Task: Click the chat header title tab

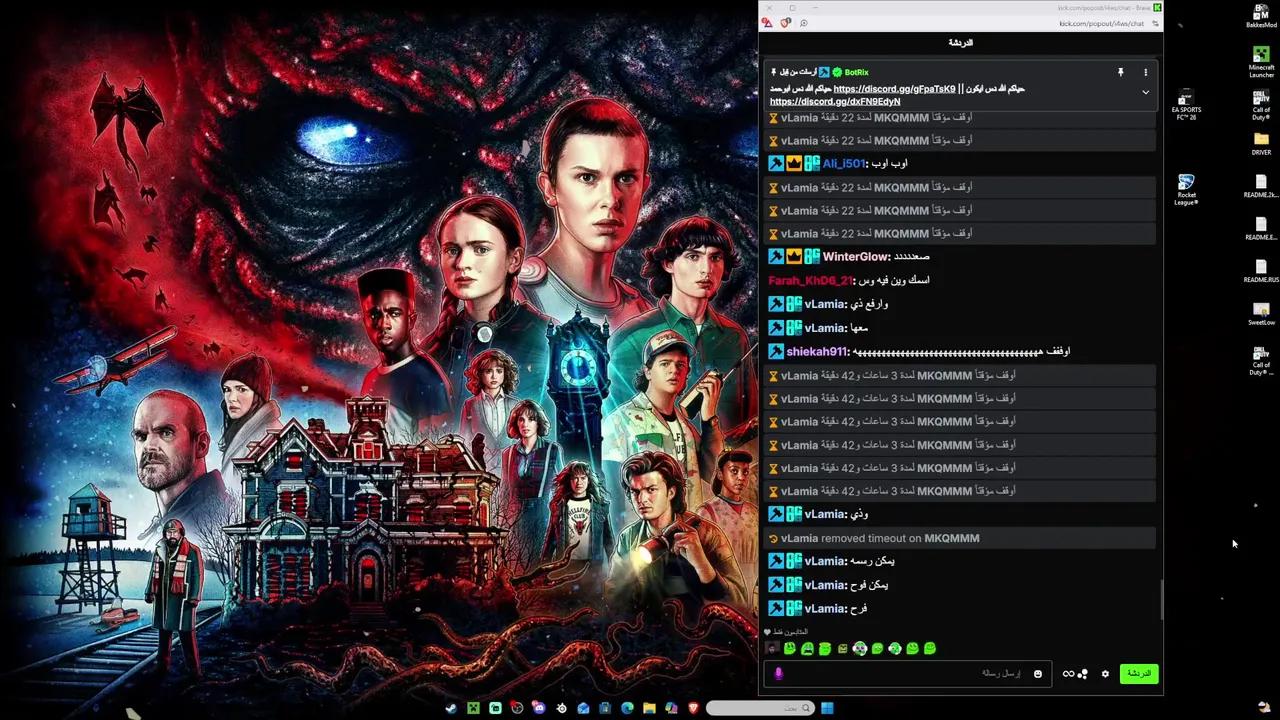Action: [x=960, y=43]
